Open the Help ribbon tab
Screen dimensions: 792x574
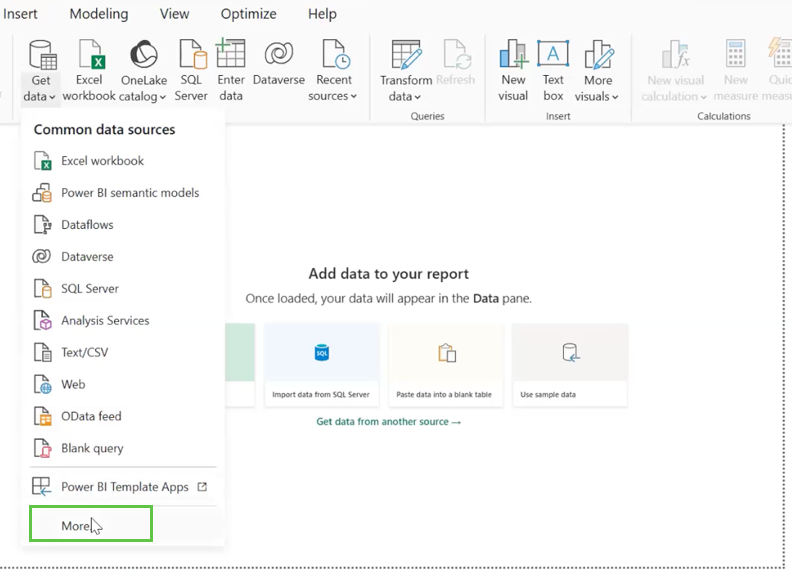322,14
